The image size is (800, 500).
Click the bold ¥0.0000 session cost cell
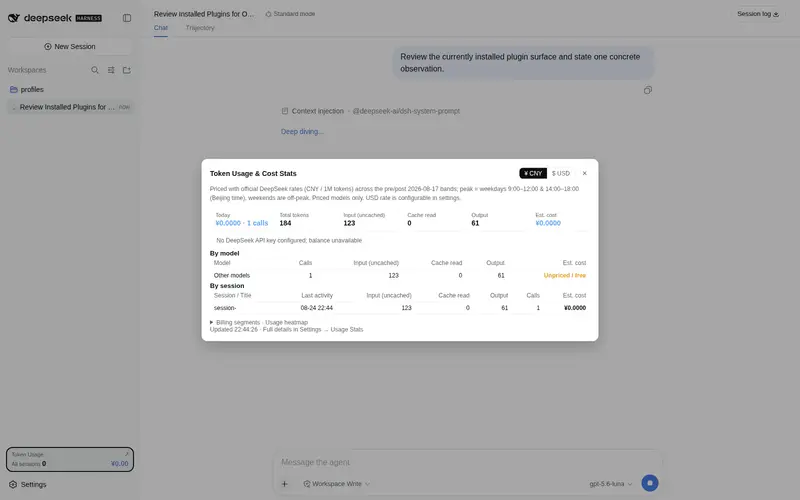click(x=574, y=308)
